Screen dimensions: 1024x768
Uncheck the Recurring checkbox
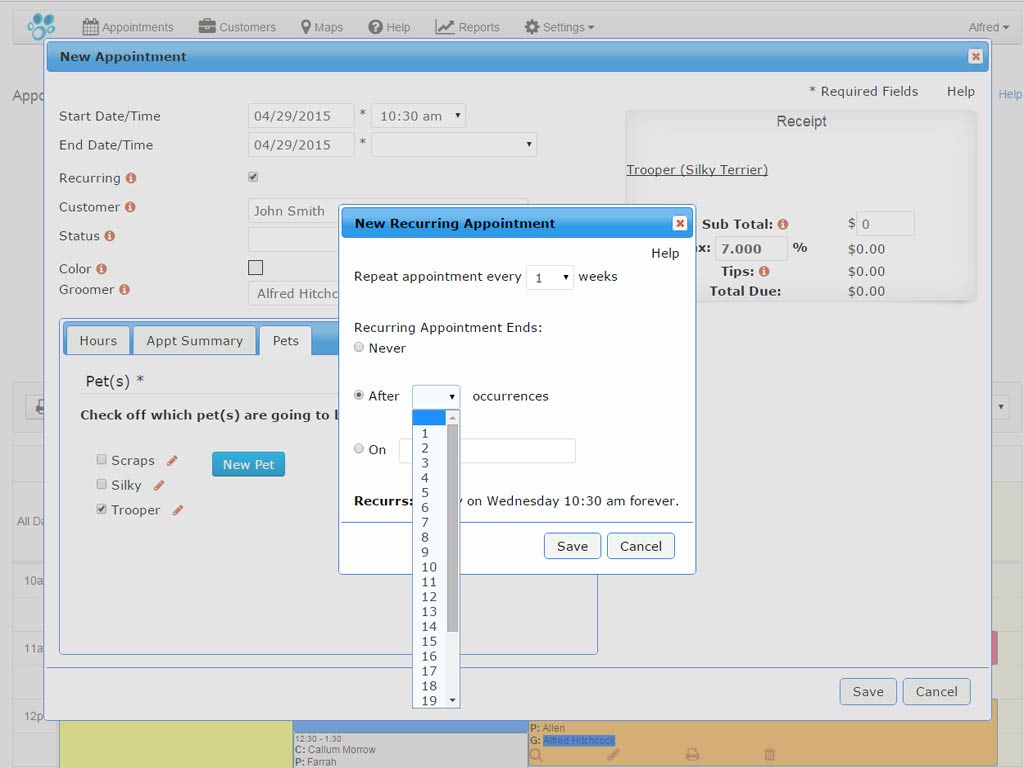click(252, 176)
